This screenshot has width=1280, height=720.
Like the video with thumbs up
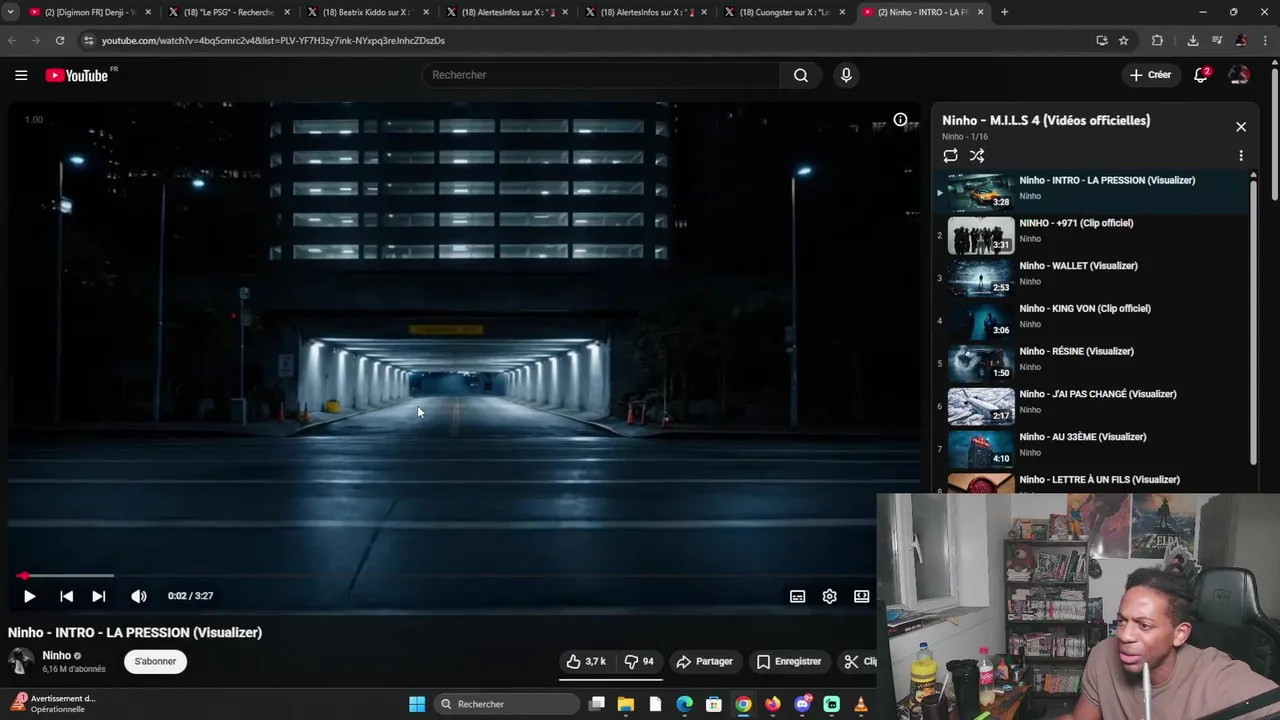pos(586,661)
